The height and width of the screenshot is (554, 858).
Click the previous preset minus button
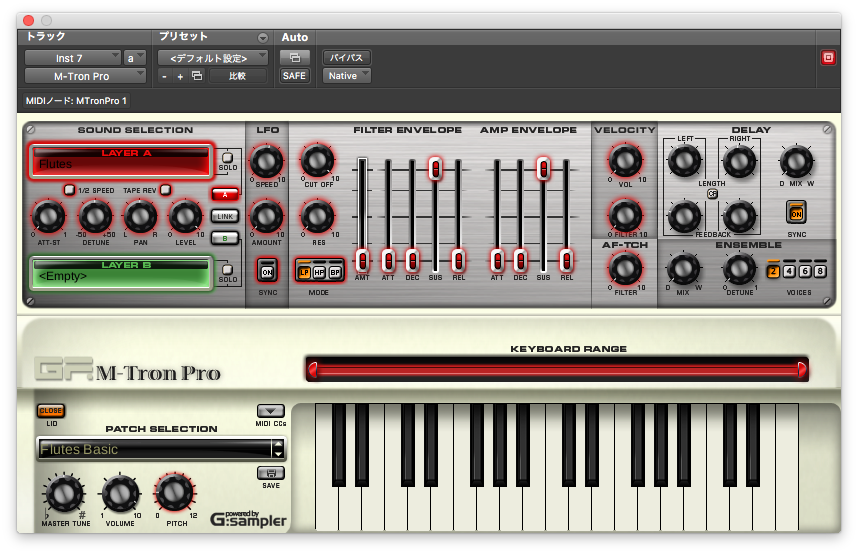click(164, 77)
